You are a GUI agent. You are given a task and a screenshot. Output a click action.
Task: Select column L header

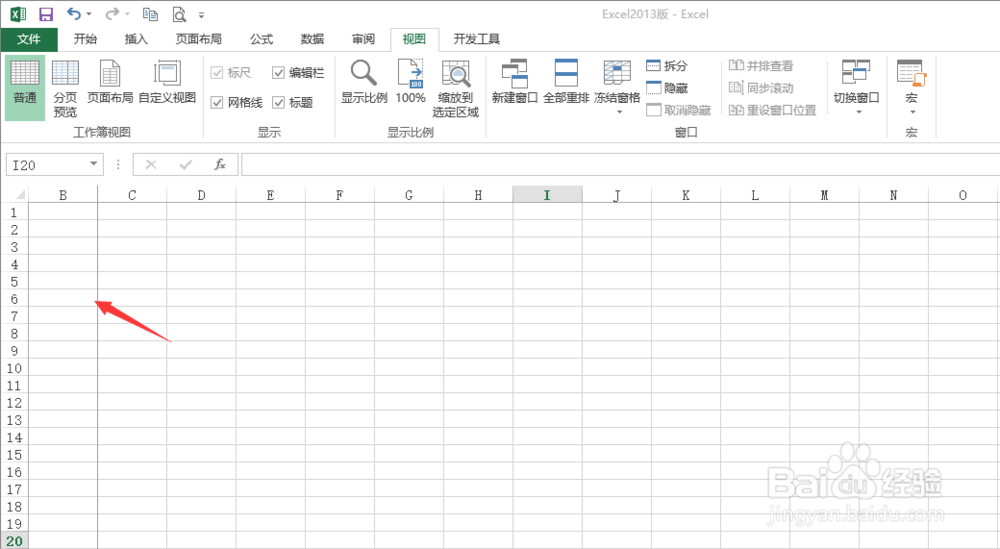pyautogui.click(x=755, y=195)
